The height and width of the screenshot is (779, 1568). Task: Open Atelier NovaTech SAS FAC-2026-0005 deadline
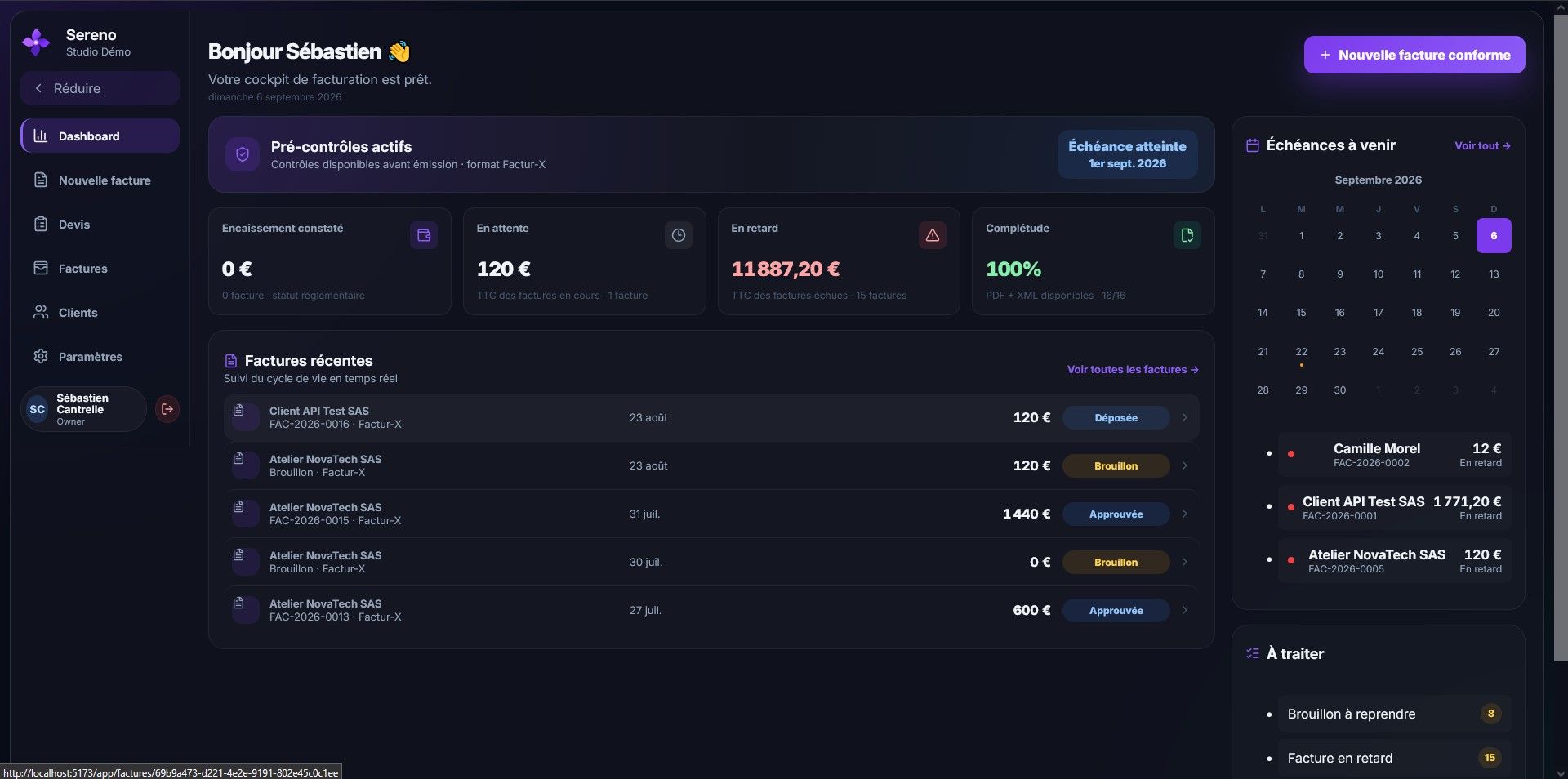1394,560
